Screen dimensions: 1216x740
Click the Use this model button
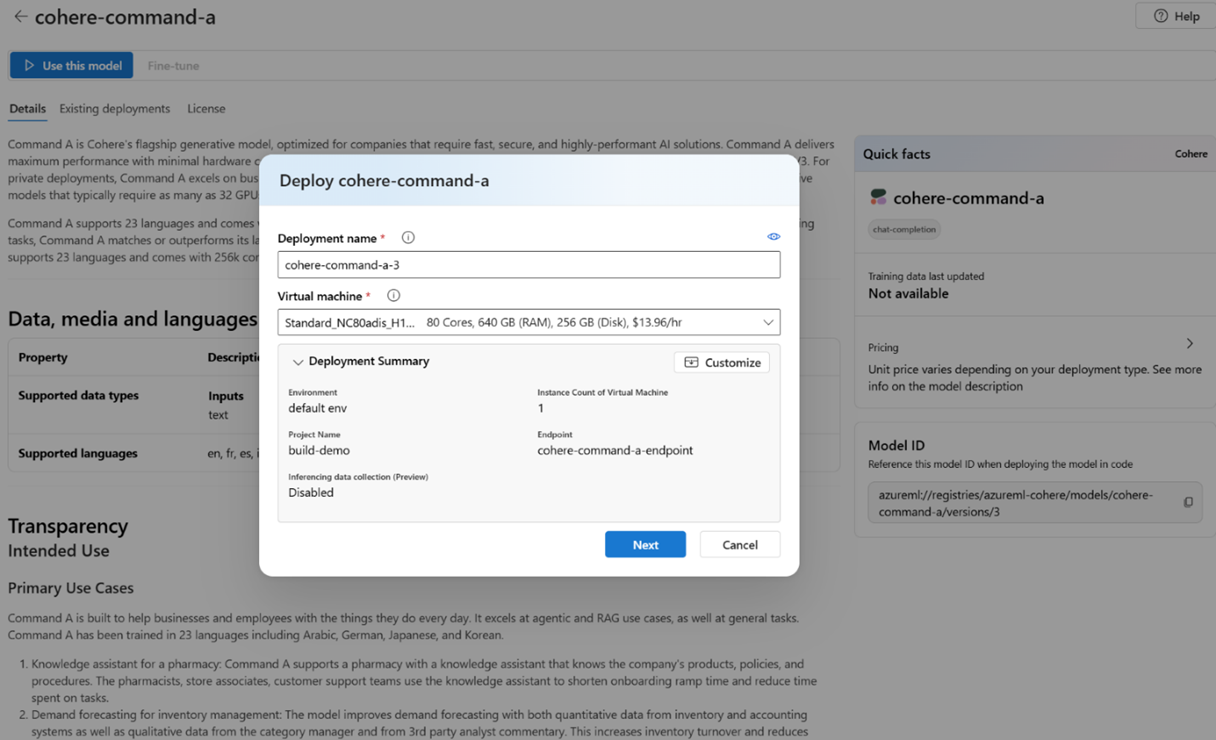click(x=72, y=66)
